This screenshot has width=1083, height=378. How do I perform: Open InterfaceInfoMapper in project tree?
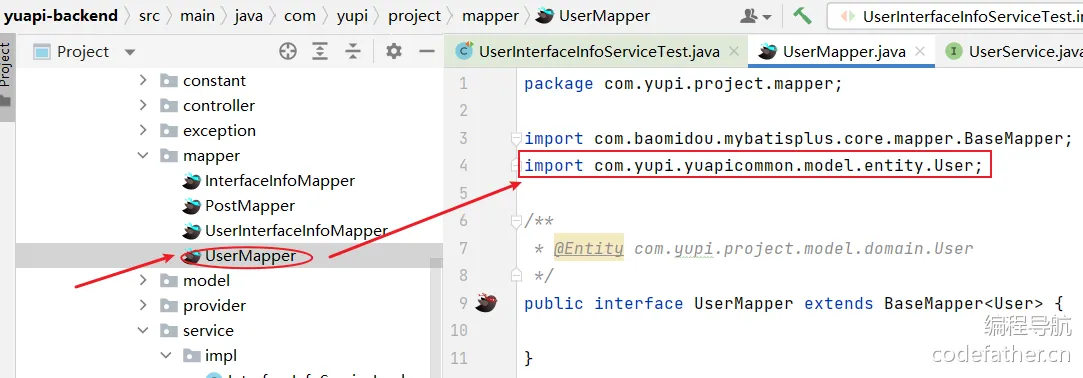tap(280, 181)
